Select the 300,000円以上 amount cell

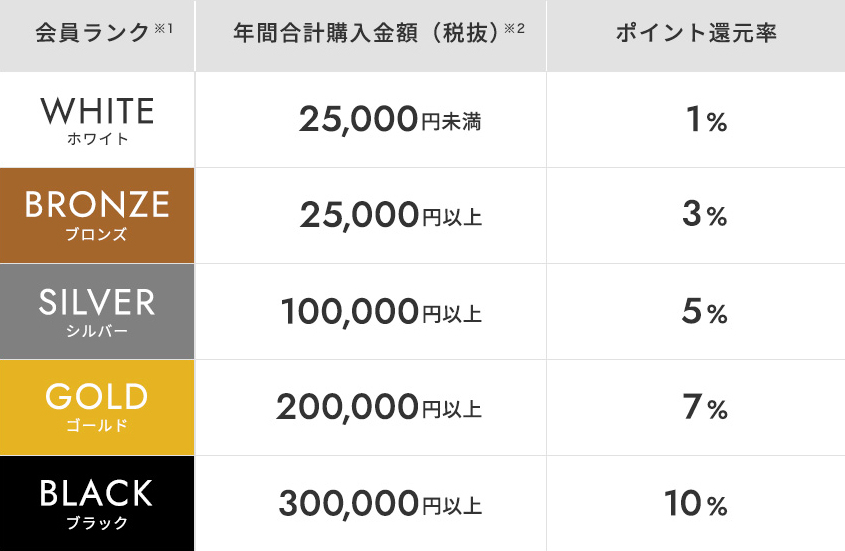tap(380, 504)
